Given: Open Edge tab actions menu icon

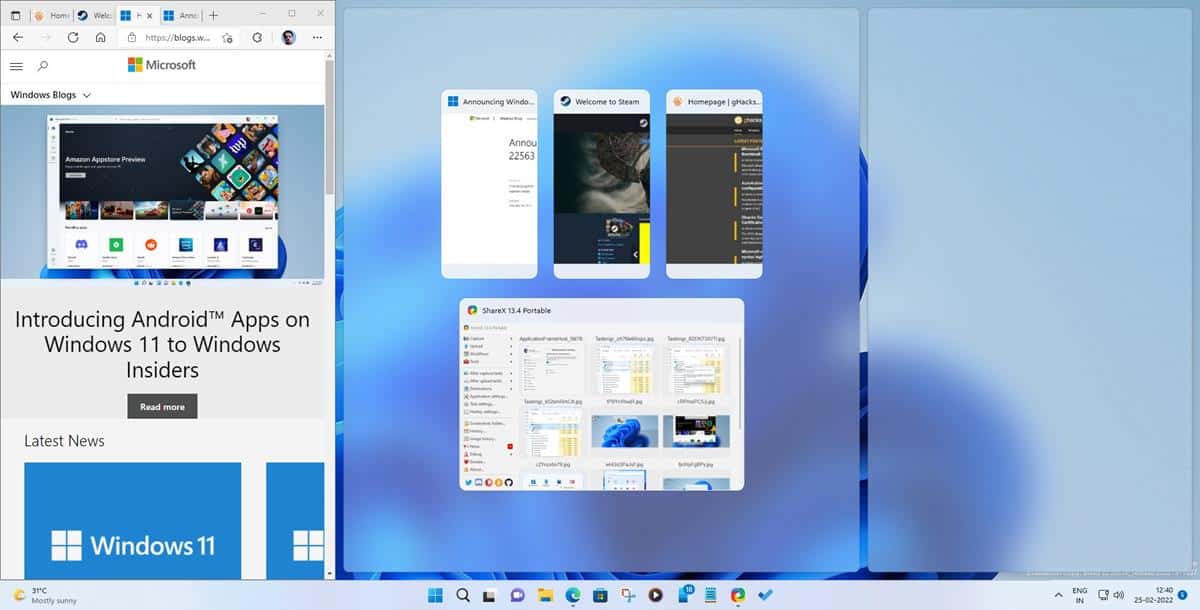Looking at the screenshot, I should tap(15, 15).
